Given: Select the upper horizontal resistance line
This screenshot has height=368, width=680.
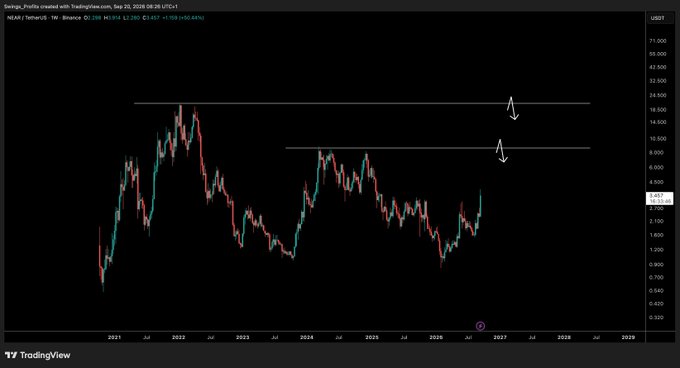Looking at the screenshot, I should pyautogui.click(x=362, y=103).
